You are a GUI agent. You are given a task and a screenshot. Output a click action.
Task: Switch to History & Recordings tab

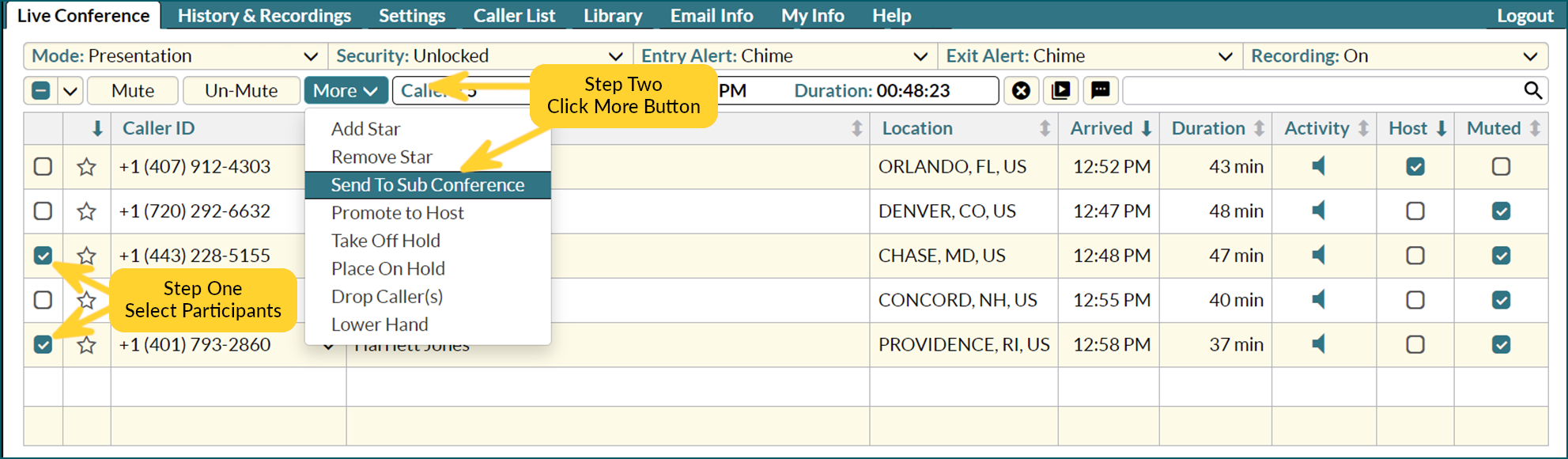click(264, 16)
